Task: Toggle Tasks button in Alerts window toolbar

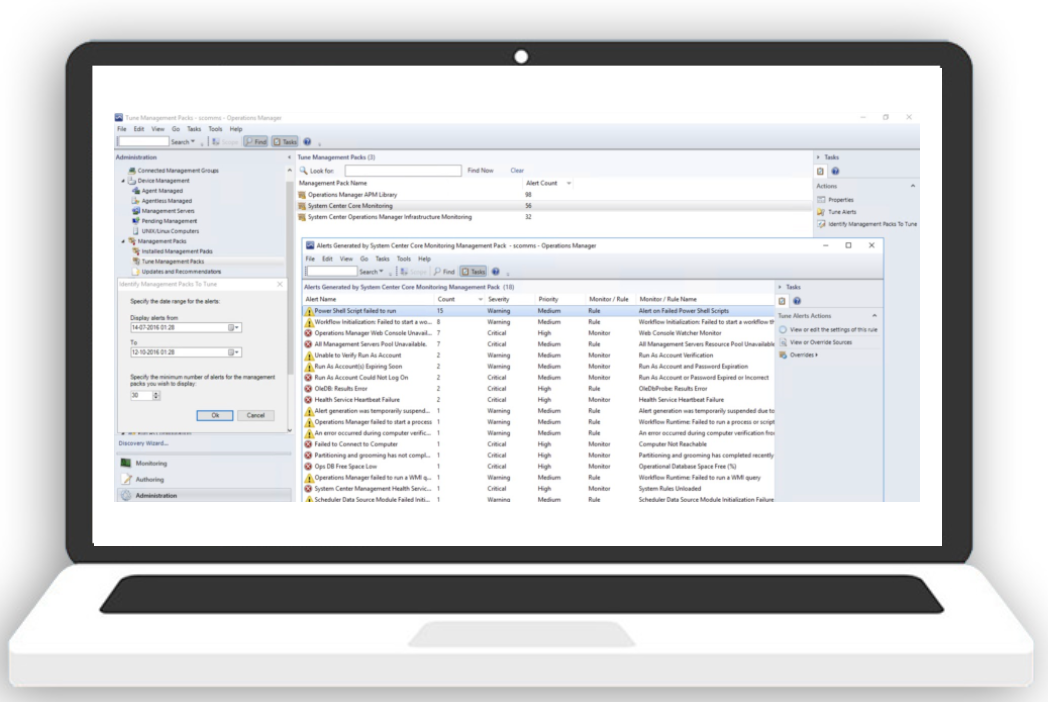Action: [x=474, y=271]
